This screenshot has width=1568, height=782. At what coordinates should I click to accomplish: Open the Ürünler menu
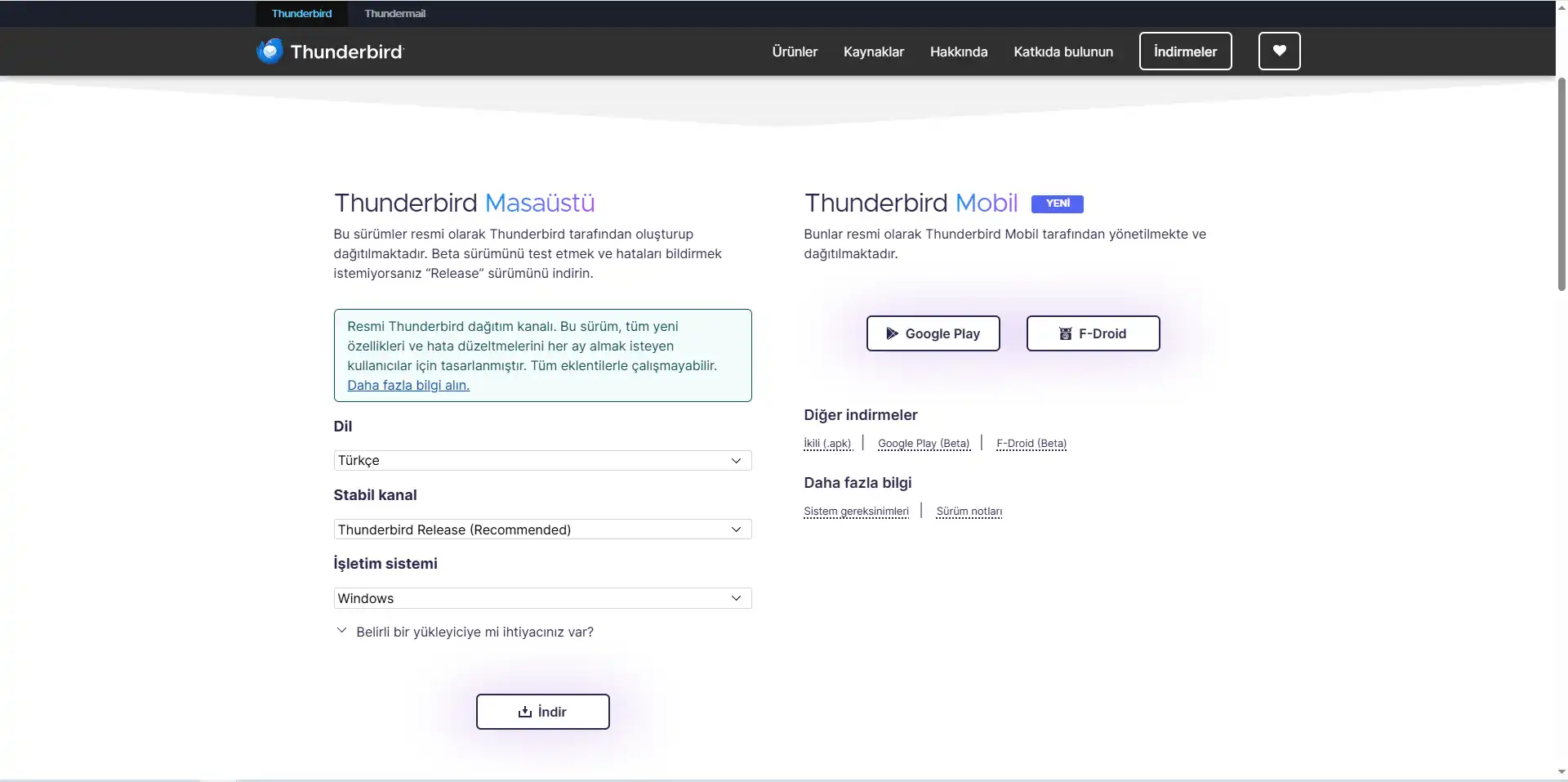point(795,51)
